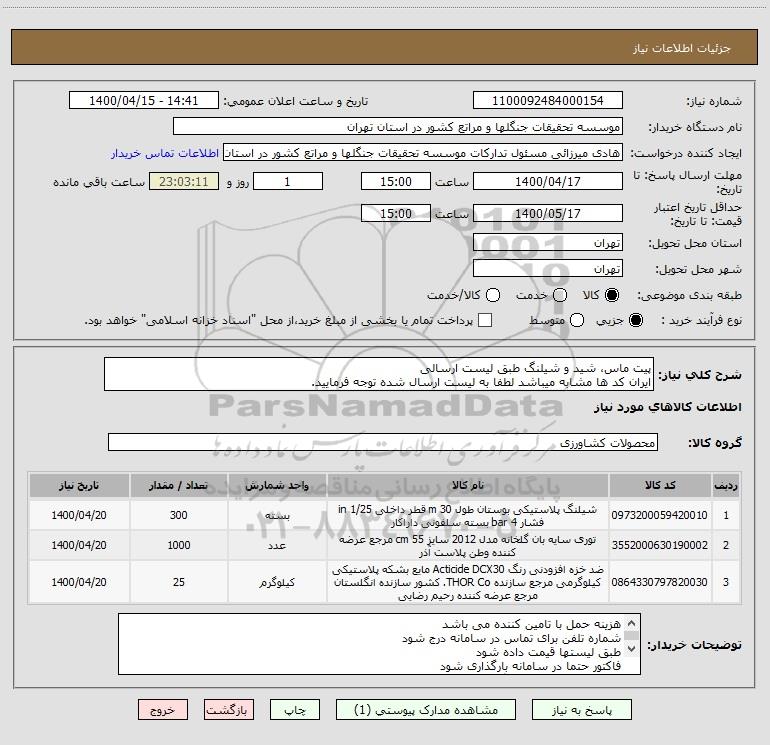Screen dimensions: 770x745
Task: Toggle the اسناد خزانه اسلامی payment checkbox
Action: [x=485, y=320]
